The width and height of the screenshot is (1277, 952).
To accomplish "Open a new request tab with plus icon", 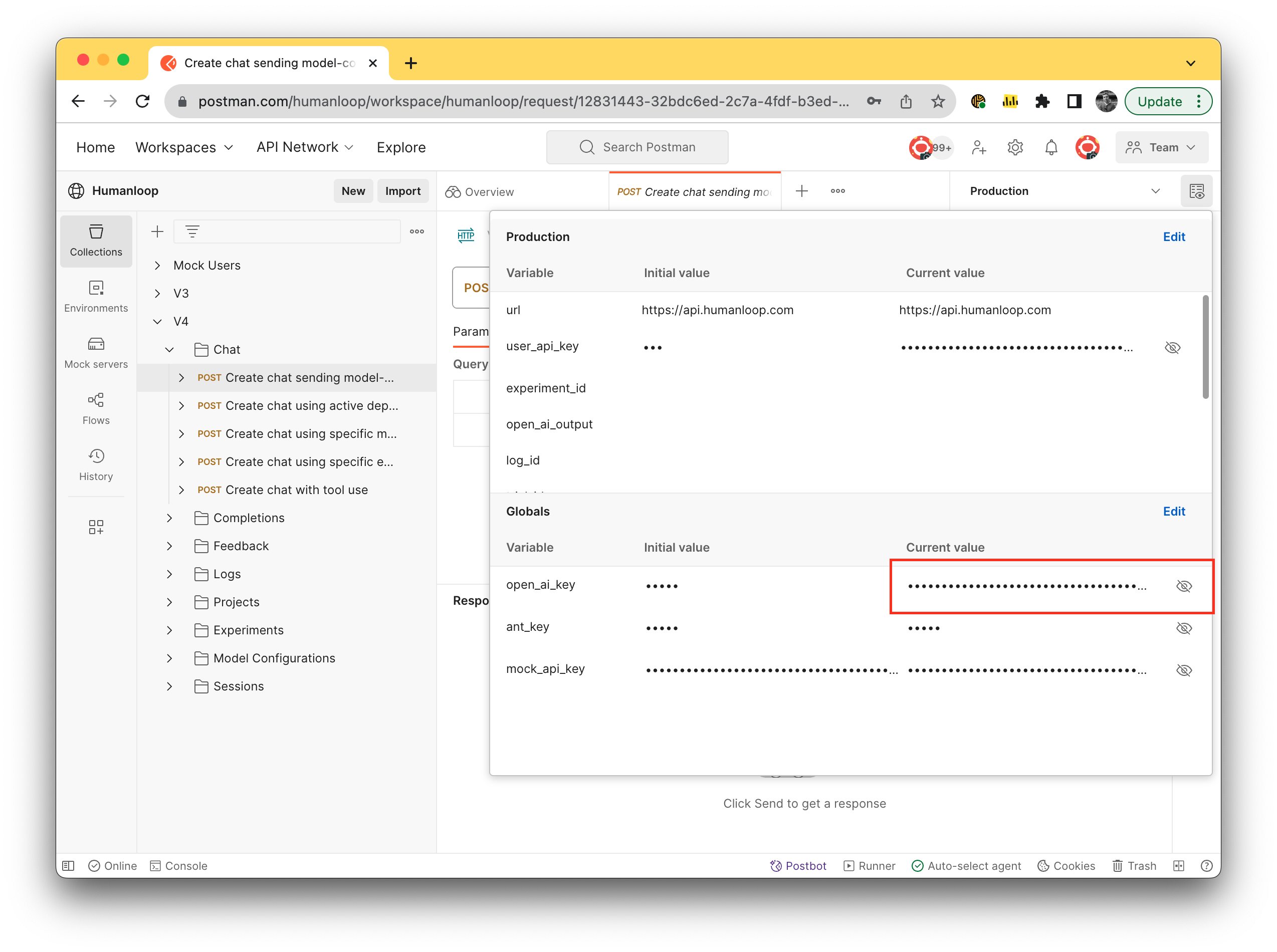I will pyautogui.click(x=801, y=191).
